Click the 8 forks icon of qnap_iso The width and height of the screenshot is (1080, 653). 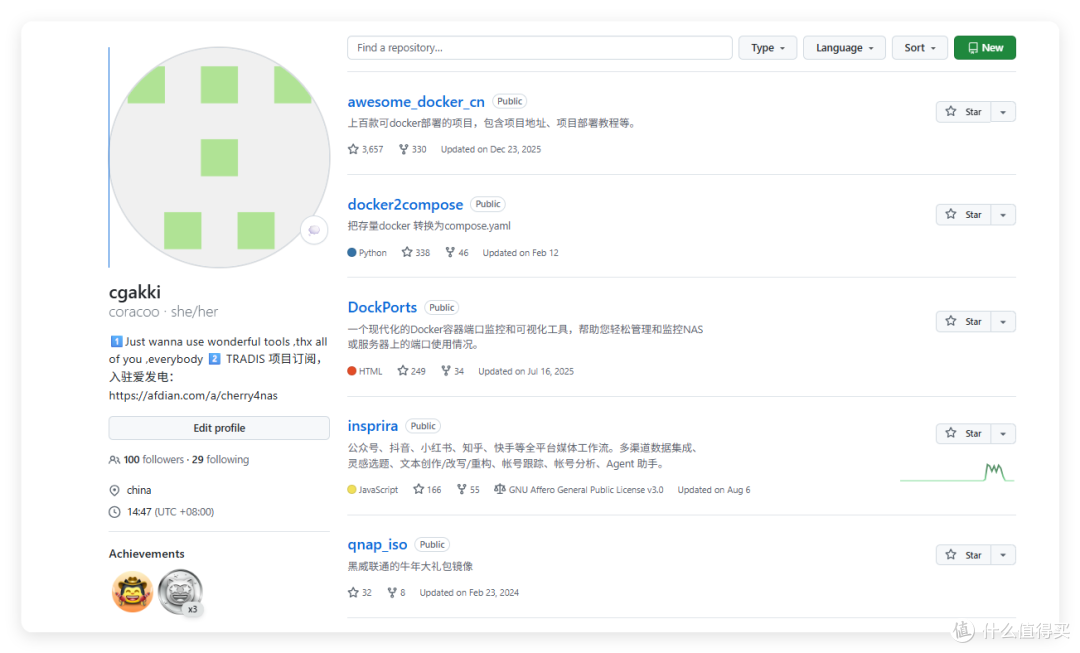click(392, 592)
